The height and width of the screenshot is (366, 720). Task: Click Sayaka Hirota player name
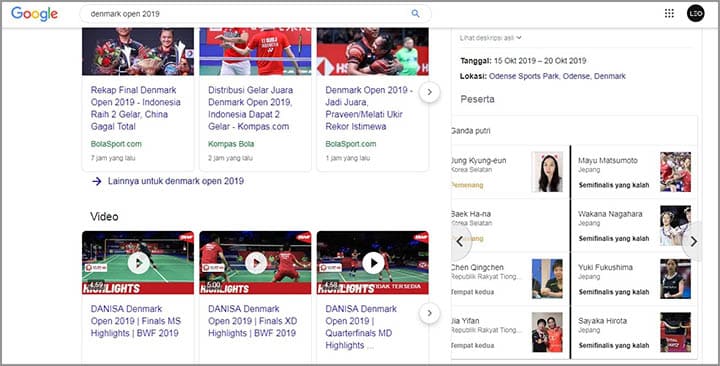(x=602, y=321)
